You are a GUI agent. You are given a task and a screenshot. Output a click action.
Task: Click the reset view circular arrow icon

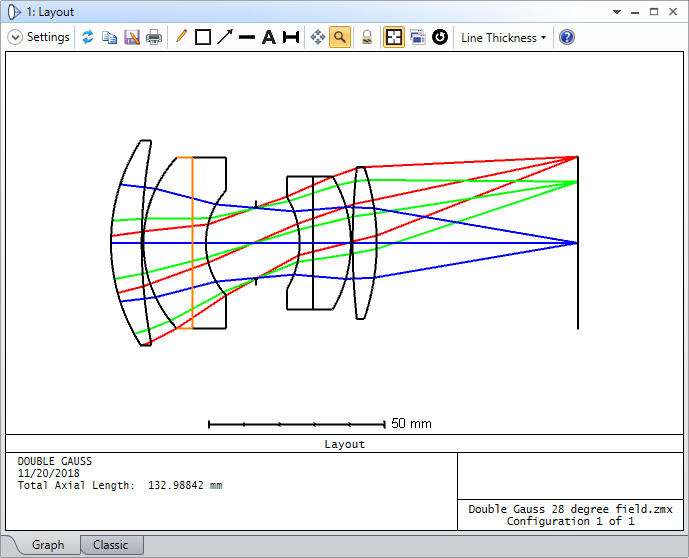pyautogui.click(x=440, y=37)
